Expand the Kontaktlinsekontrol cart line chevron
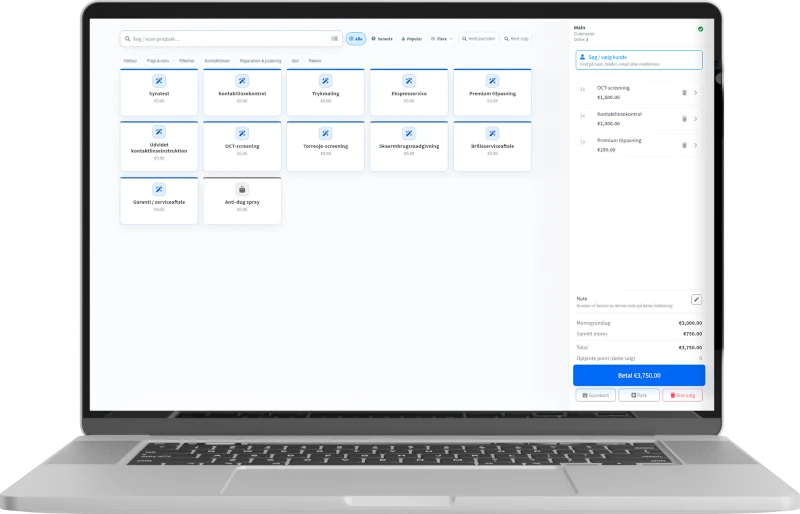The height and width of the screenshot is (514, 800). (695, 119)
